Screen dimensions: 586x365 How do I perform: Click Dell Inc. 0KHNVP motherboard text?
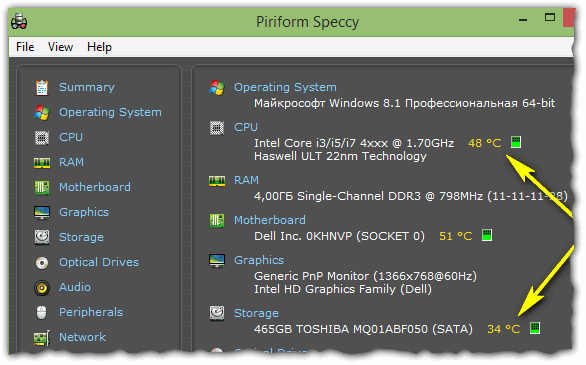point(339,236)
